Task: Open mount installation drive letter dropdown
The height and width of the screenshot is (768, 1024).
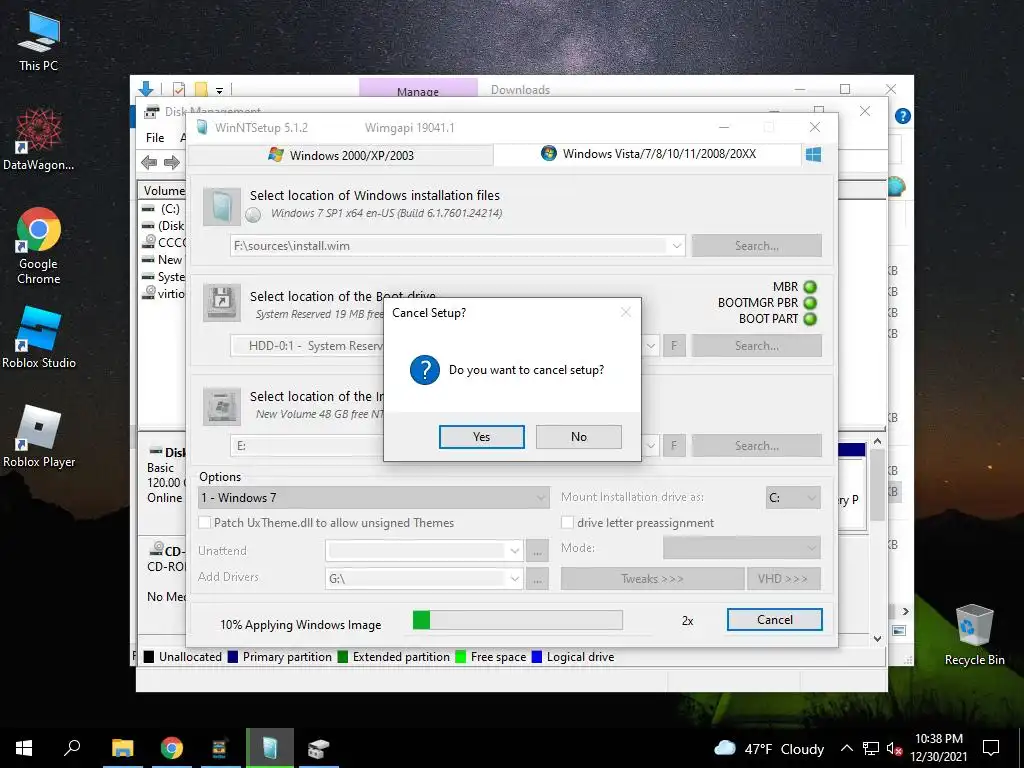Action: pos(793,498)
